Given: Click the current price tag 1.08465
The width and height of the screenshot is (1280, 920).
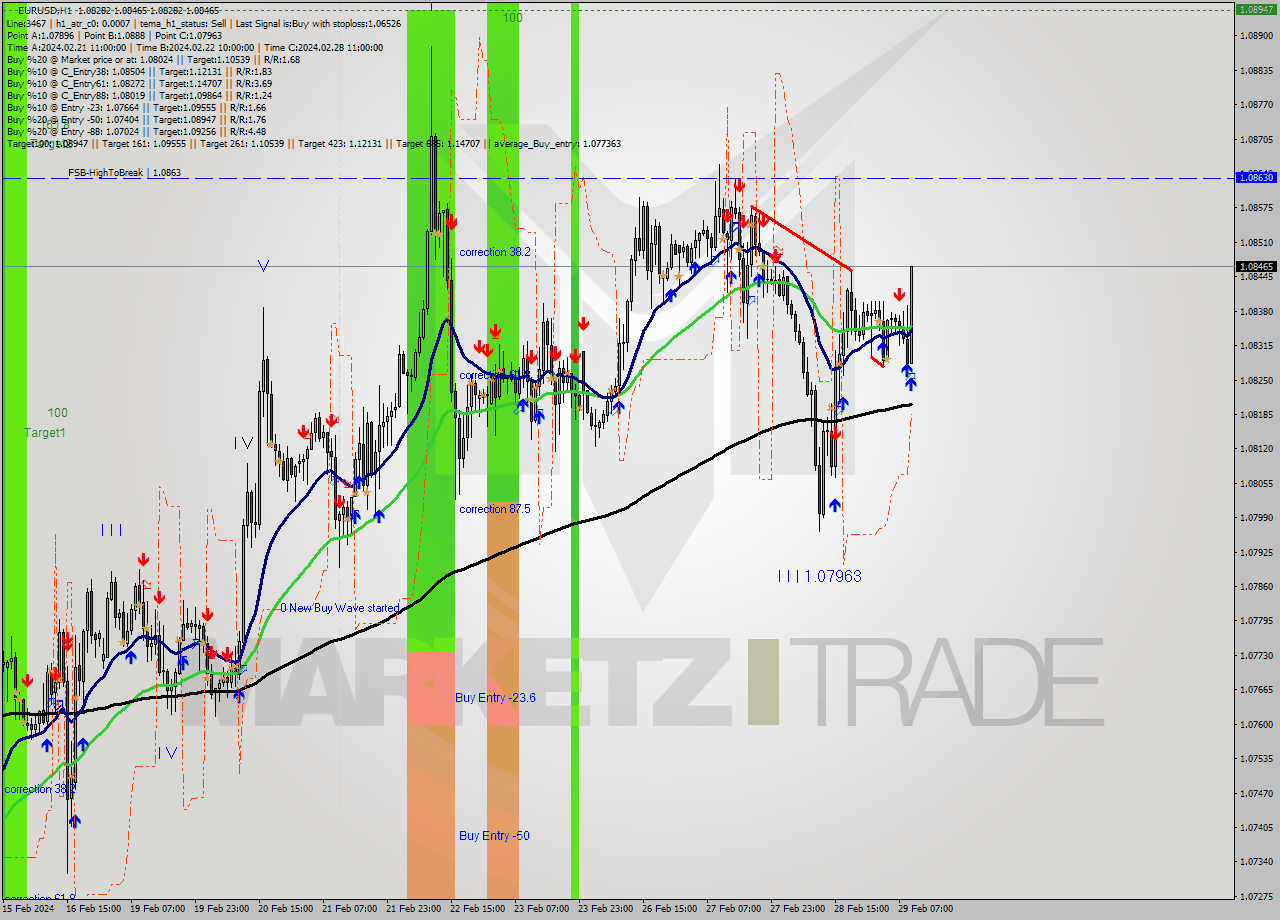Looking at the screenshot, I should pos(1256,267).
